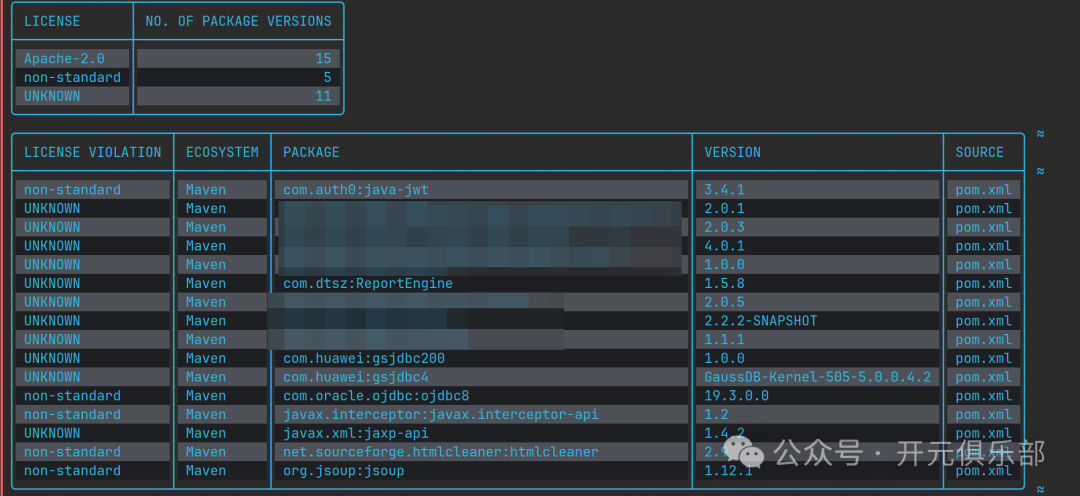Click non-standard in the htmlcleaner row
Screen dimensions: 1080x496
72,452
